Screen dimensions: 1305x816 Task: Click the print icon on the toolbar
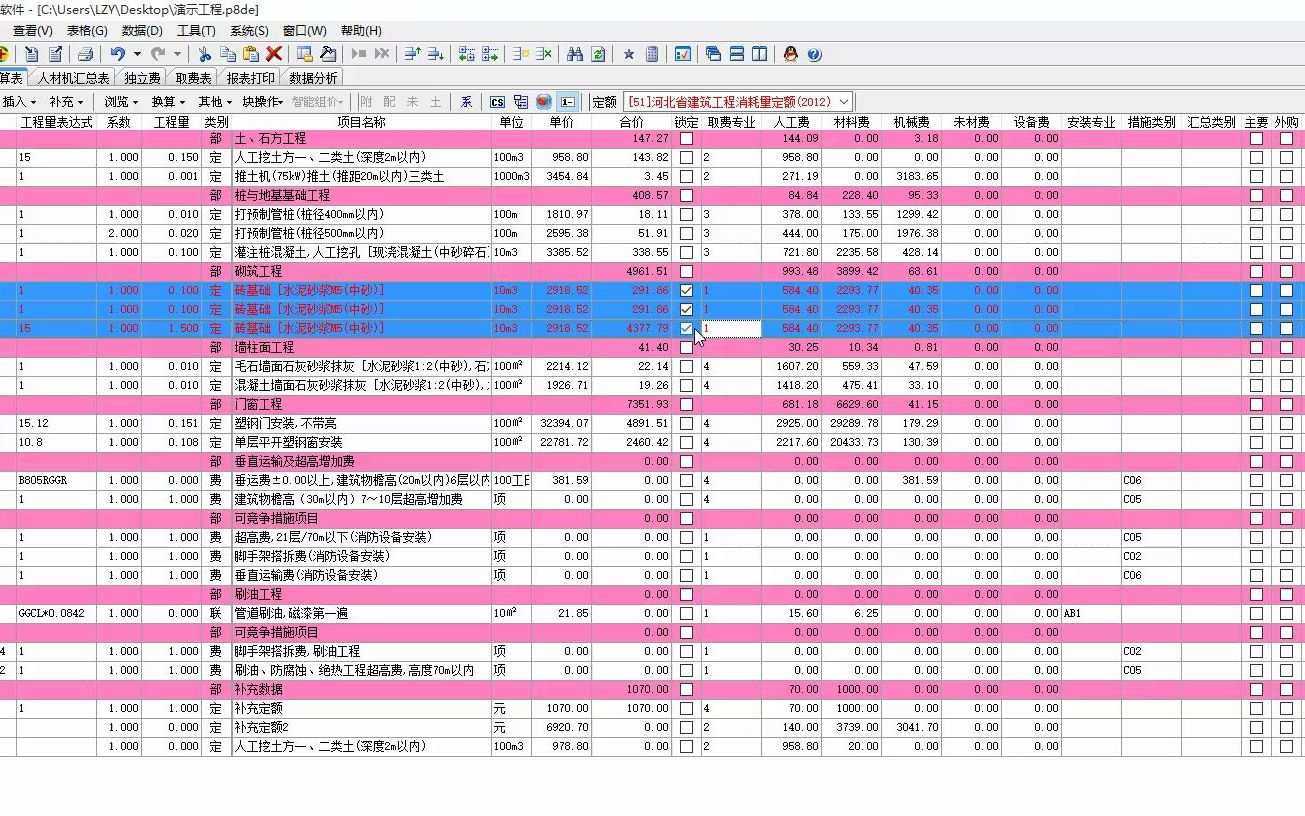point(86,54)
